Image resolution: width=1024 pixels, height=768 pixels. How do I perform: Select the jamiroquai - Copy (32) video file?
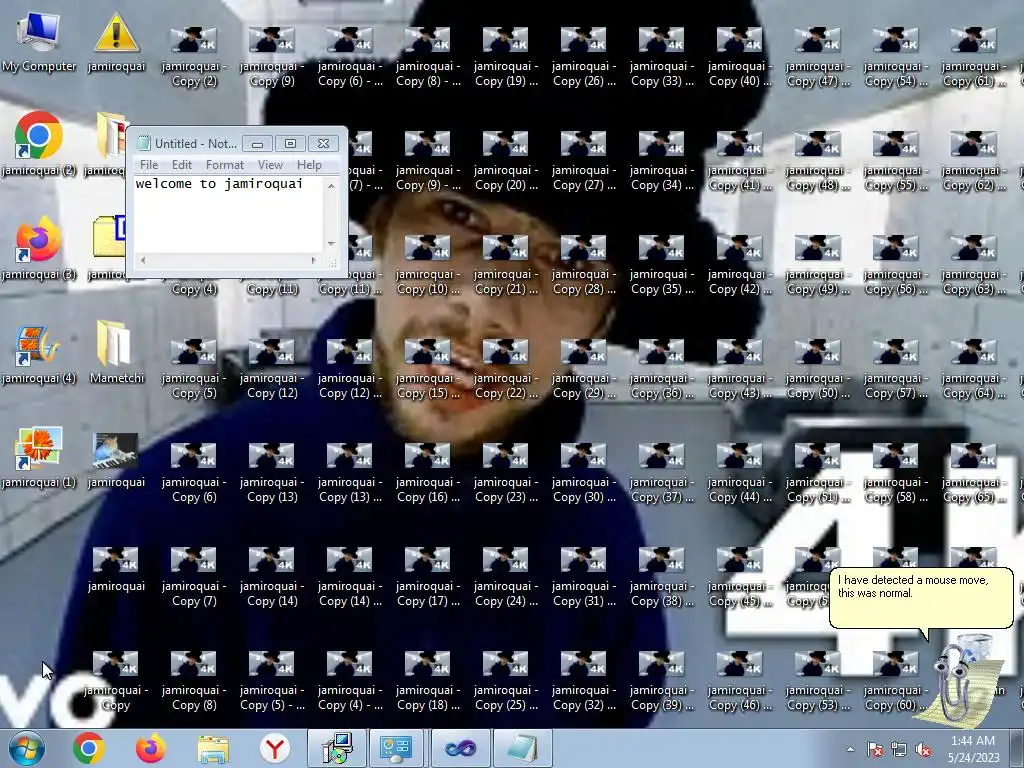pyautogui.click(x=584, y=681)
